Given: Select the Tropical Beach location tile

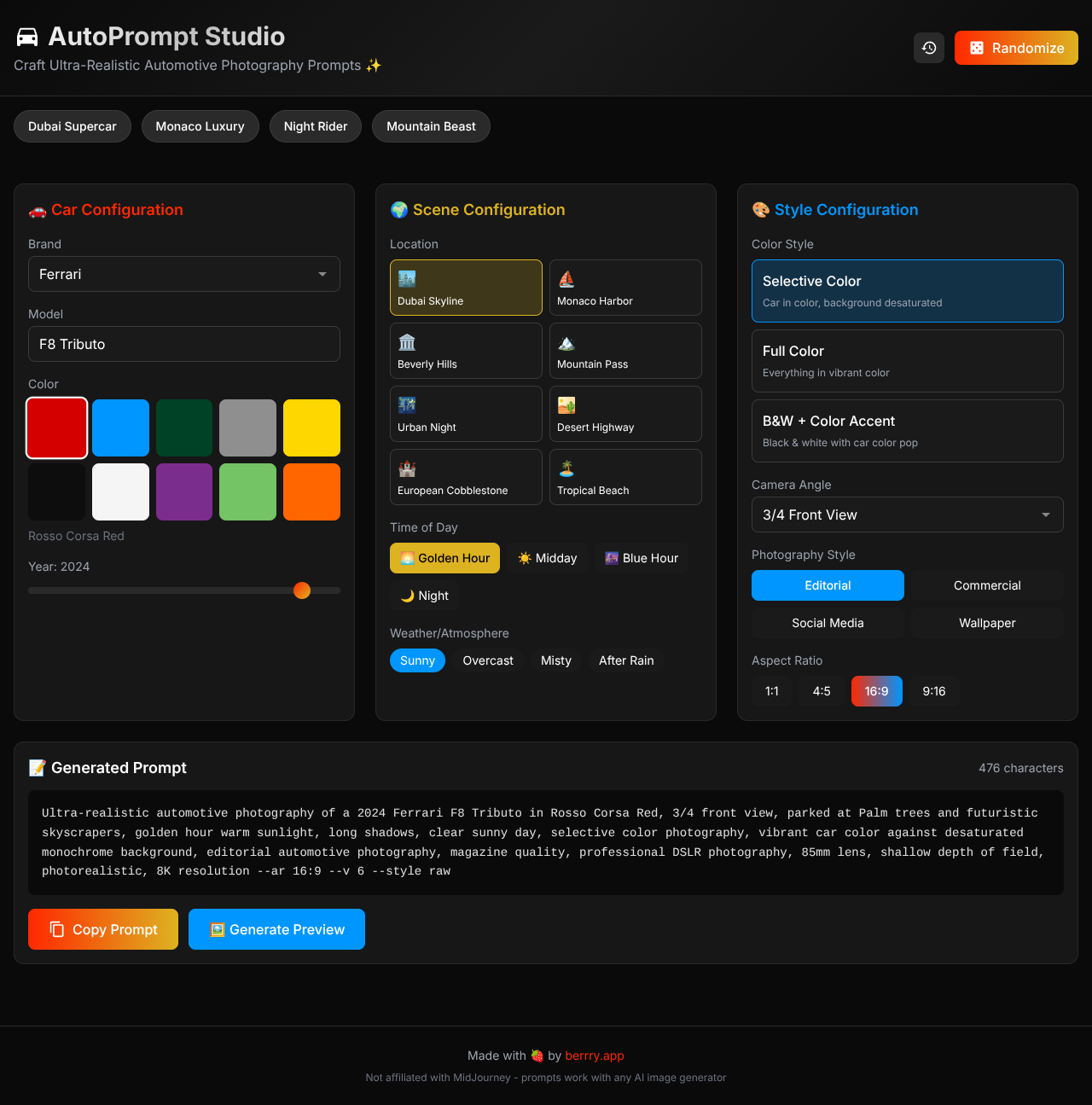Looking at the screenshot, I should click(x=624, y=477).
